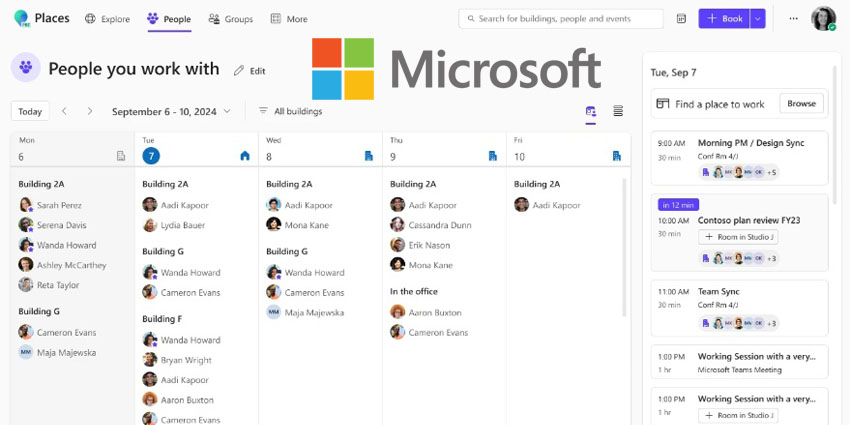Screen dimensions: 850x425
Task: Open the More menu tab
Action: pos(289,19)
